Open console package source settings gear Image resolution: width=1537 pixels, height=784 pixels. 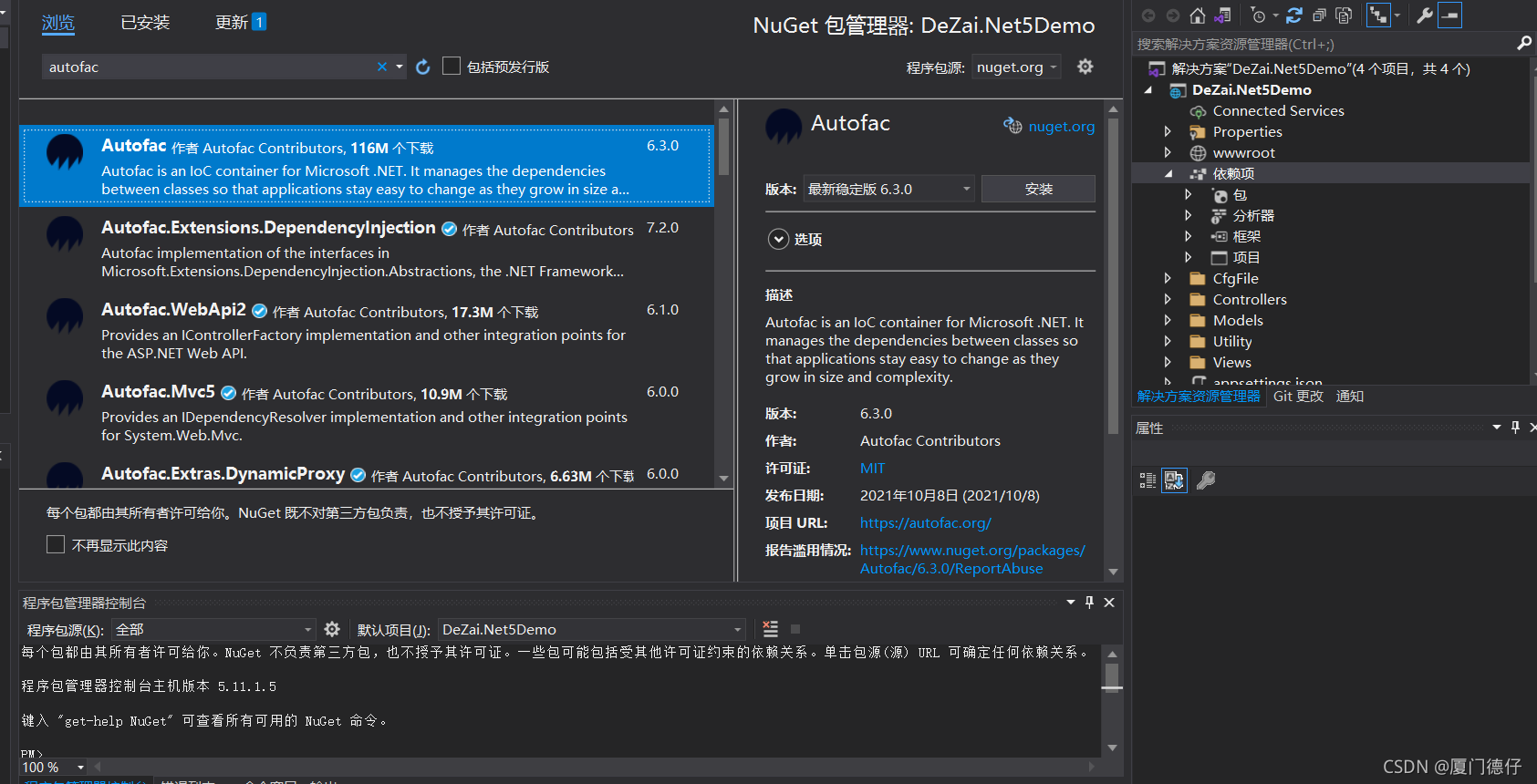point(332,629)
